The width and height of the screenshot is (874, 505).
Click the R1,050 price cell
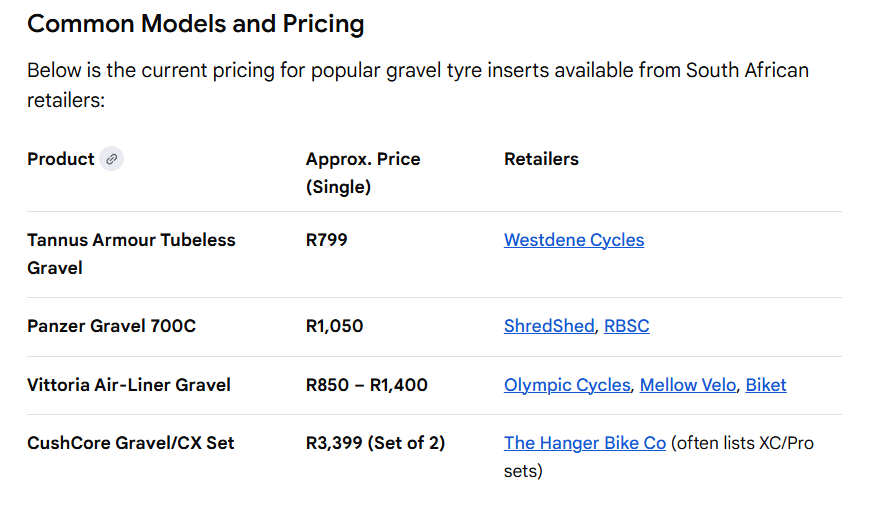pyautogui.click(x=335, y=326)
